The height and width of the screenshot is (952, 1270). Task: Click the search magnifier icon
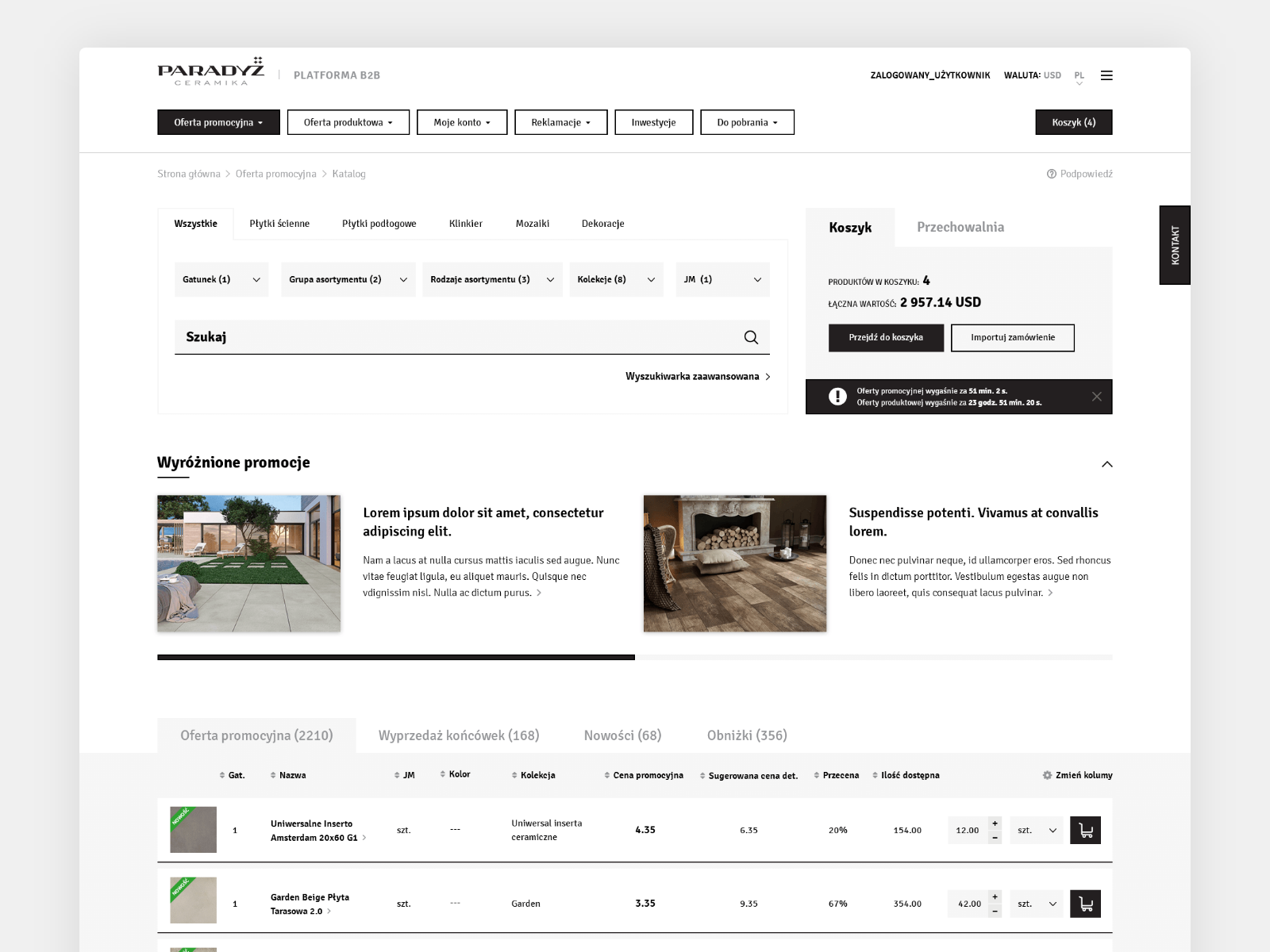(751, 337)
